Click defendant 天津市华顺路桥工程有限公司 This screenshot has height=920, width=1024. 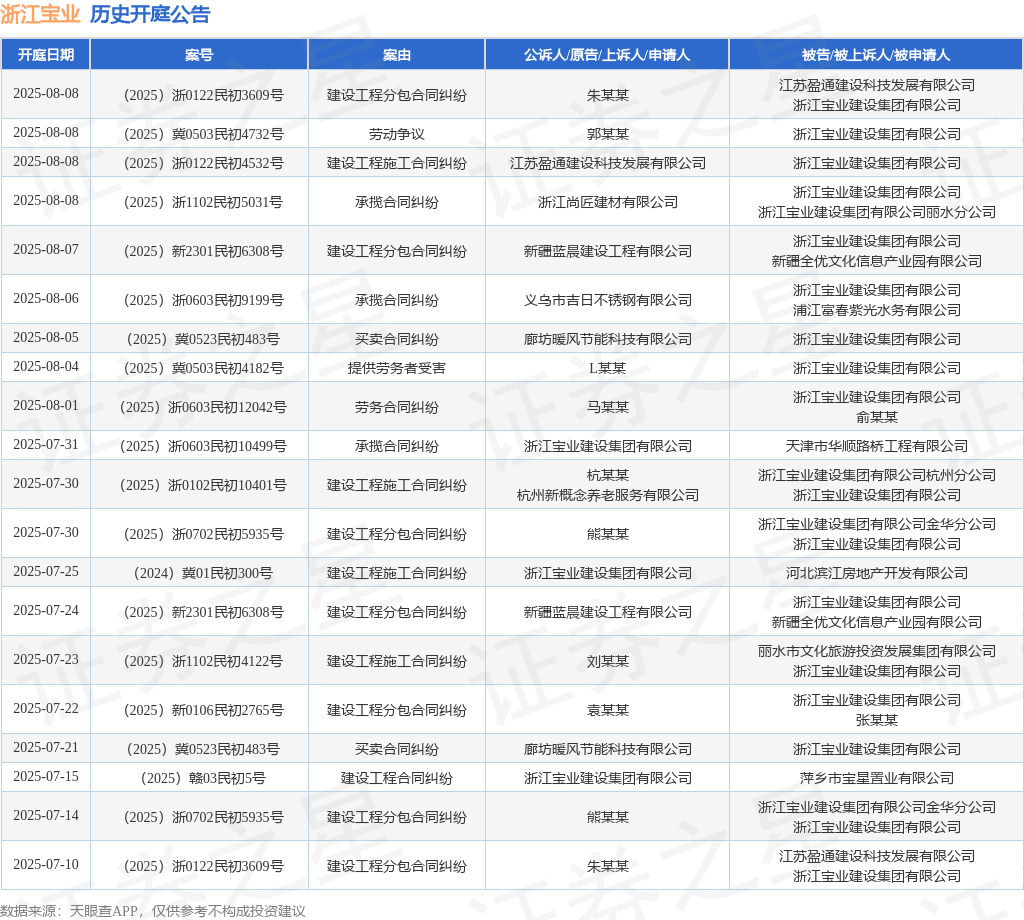[x=876, y=446]
